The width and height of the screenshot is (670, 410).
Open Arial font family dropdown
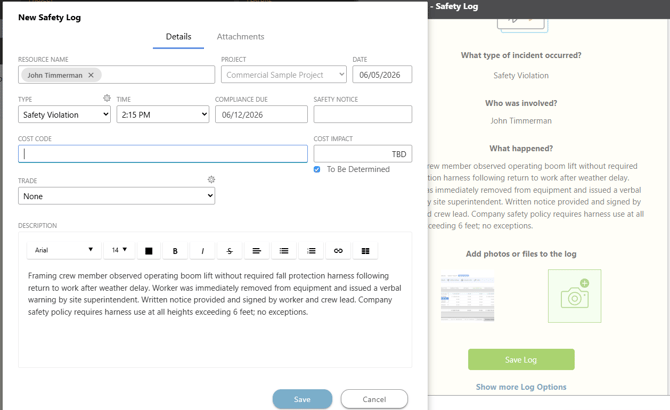[x=64, y=250]
